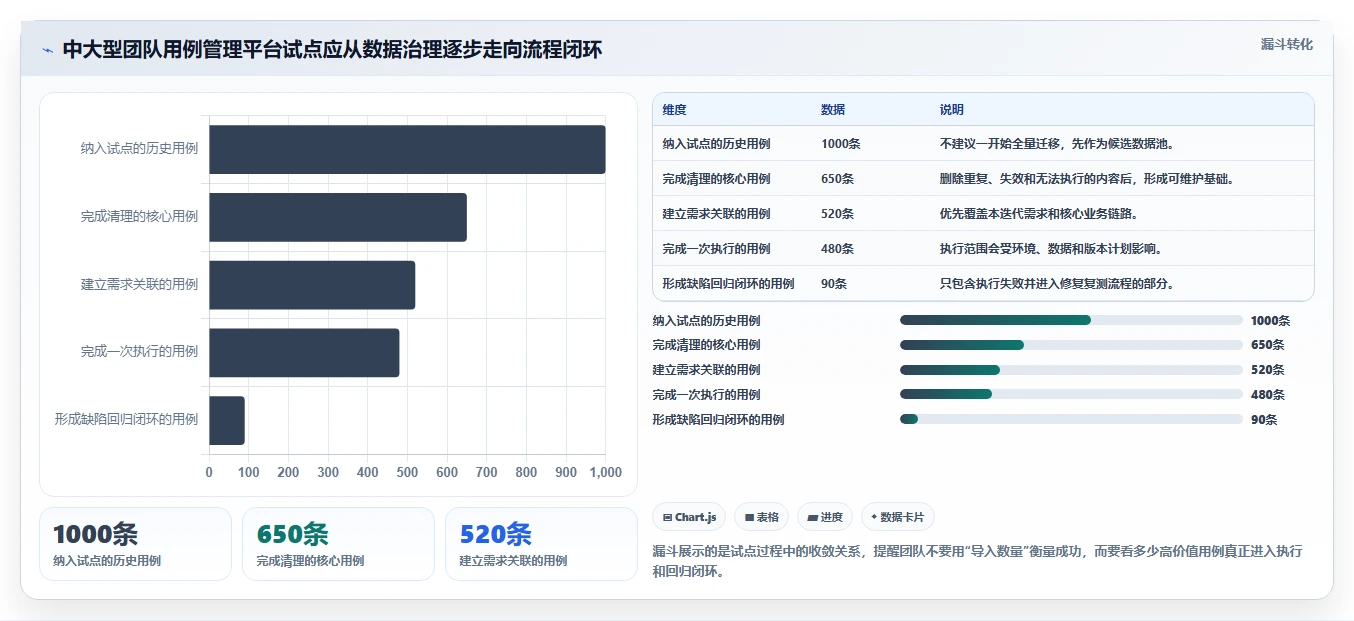Click 完成一次执行的用例 in the table's 维度 column
The width and height of the screenshot is (1354, 621).
click(716, 249)
